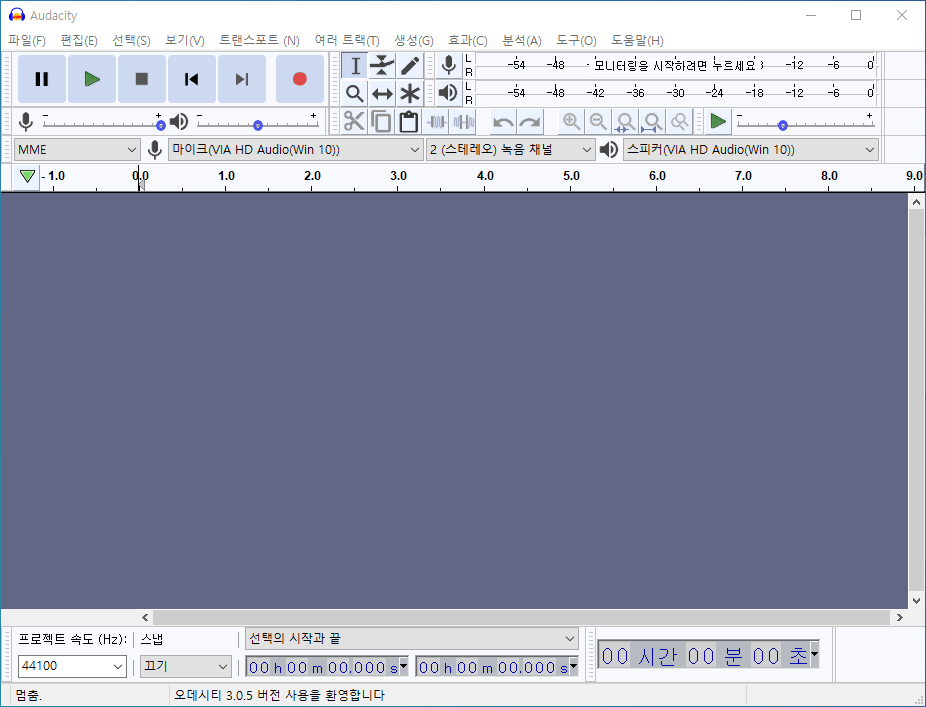926x707 pixels.
Task: Click the Silence audio icon
Action: click(x=464, y=122)
